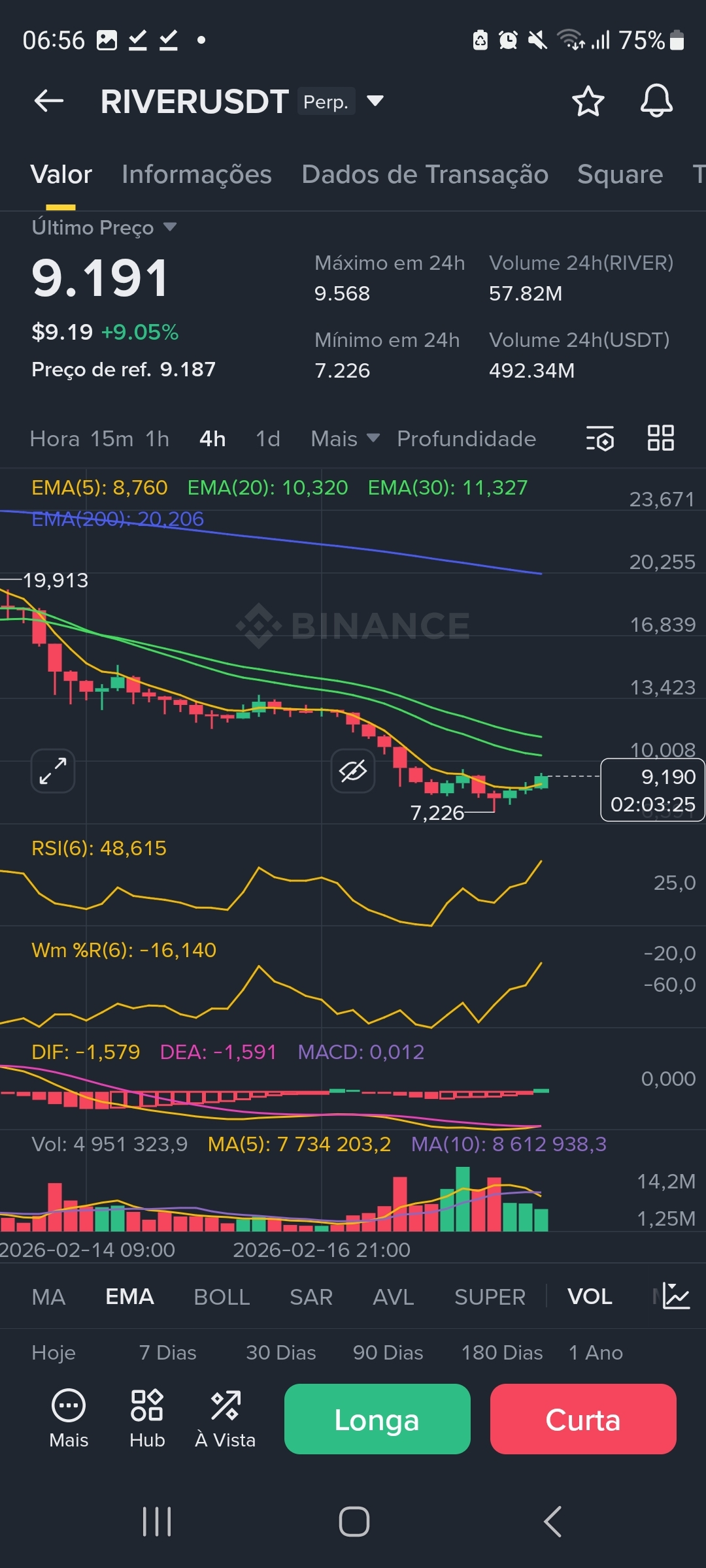Open Último Preço price type dropdown
Image resolution: width=706 pixels, height=1568 pixels.
[x=105, y=227]
